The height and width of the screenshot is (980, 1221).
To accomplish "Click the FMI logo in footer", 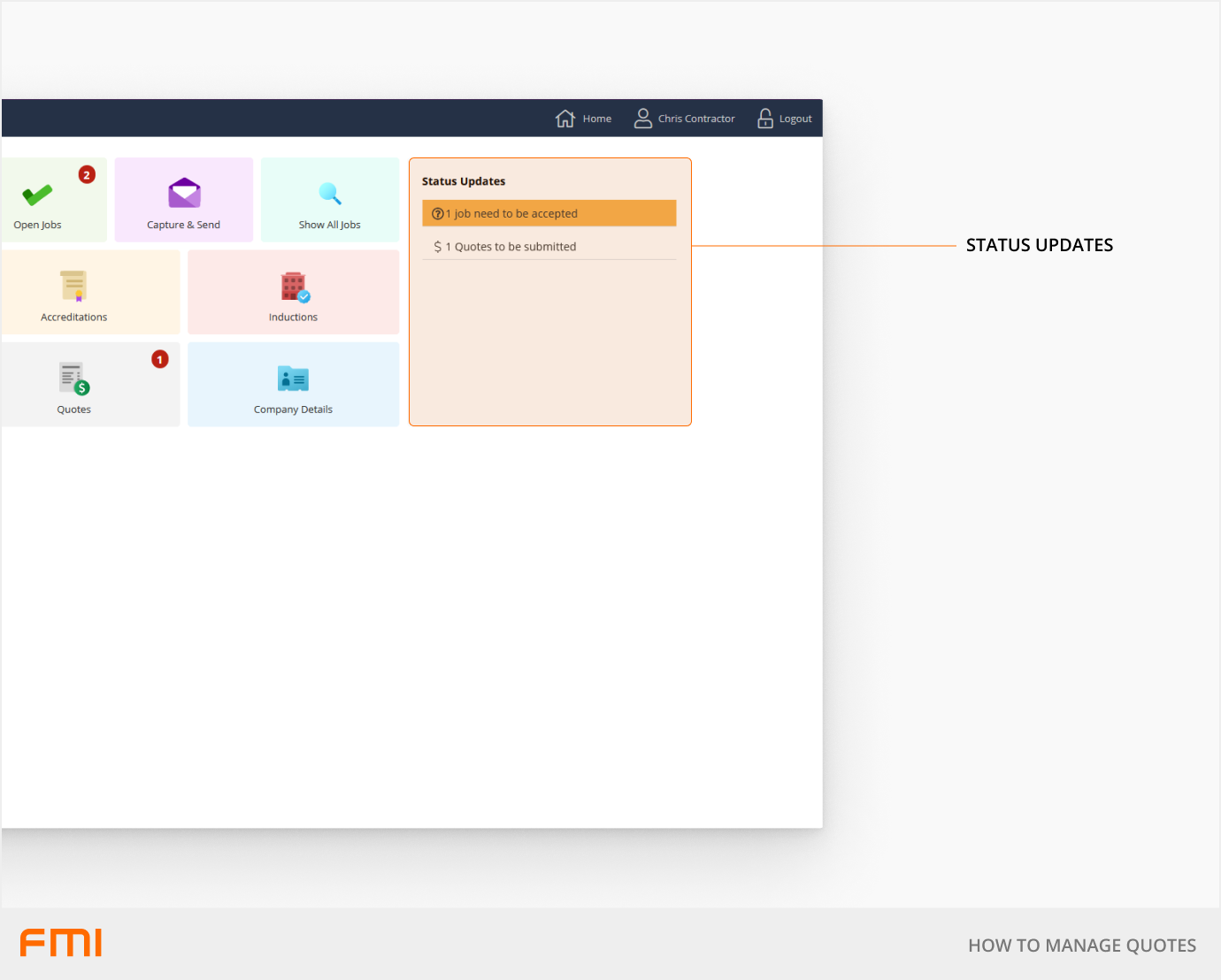I will click(61, 943).
